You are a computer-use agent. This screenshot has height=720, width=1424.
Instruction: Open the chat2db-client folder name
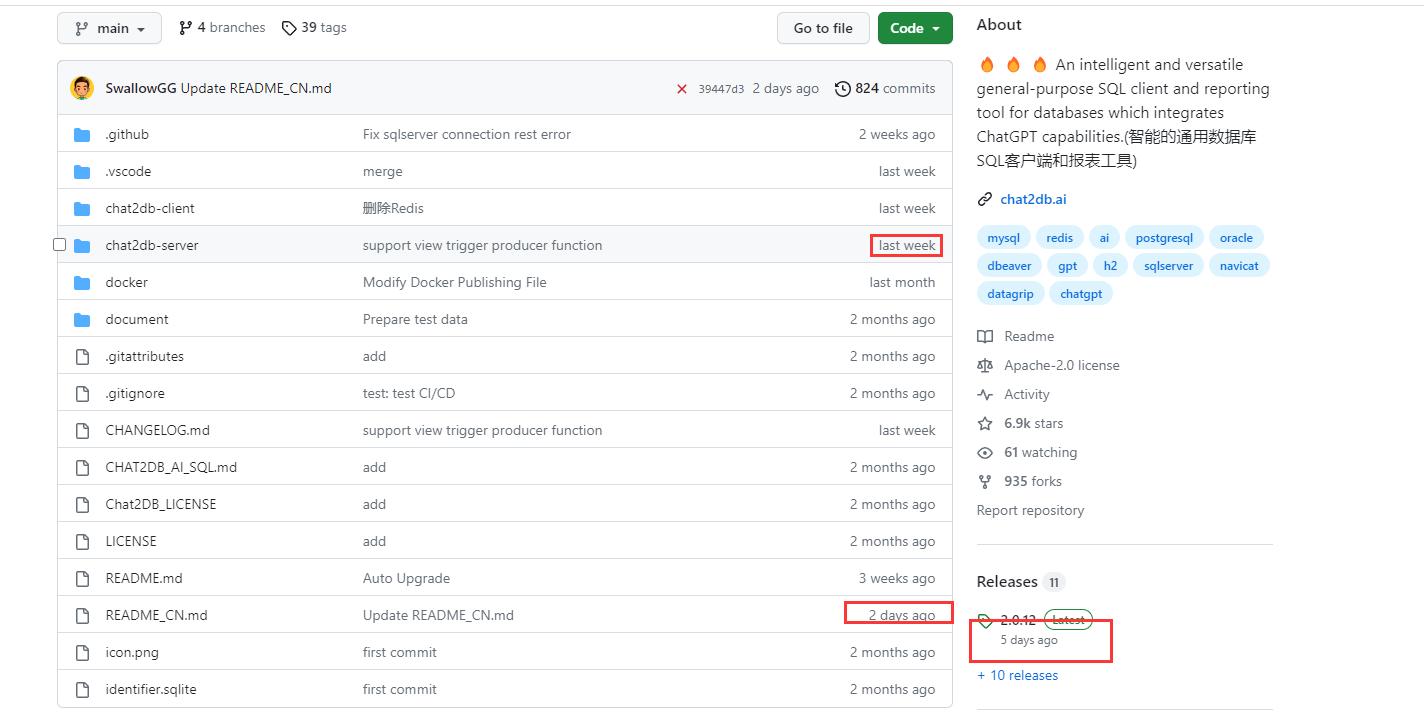pyautogui.click(x=150, y=208)
